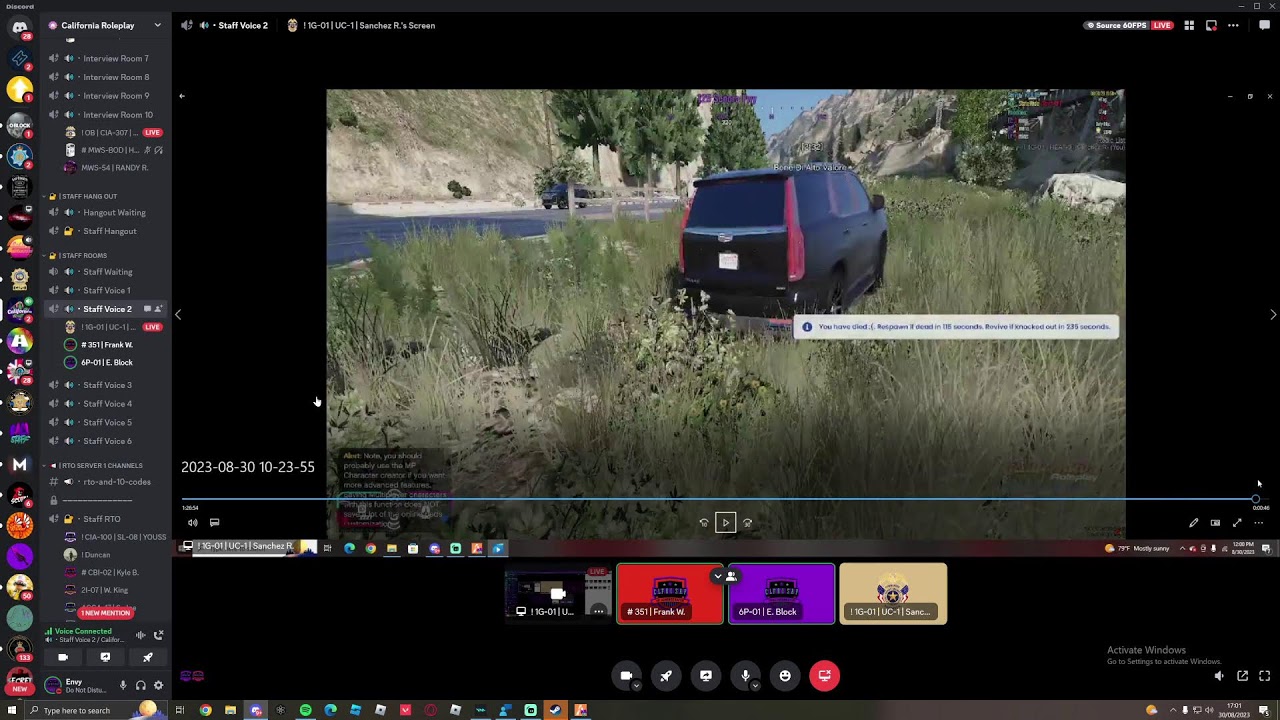Open call options three-dot menu top right

coord(1233,25)
